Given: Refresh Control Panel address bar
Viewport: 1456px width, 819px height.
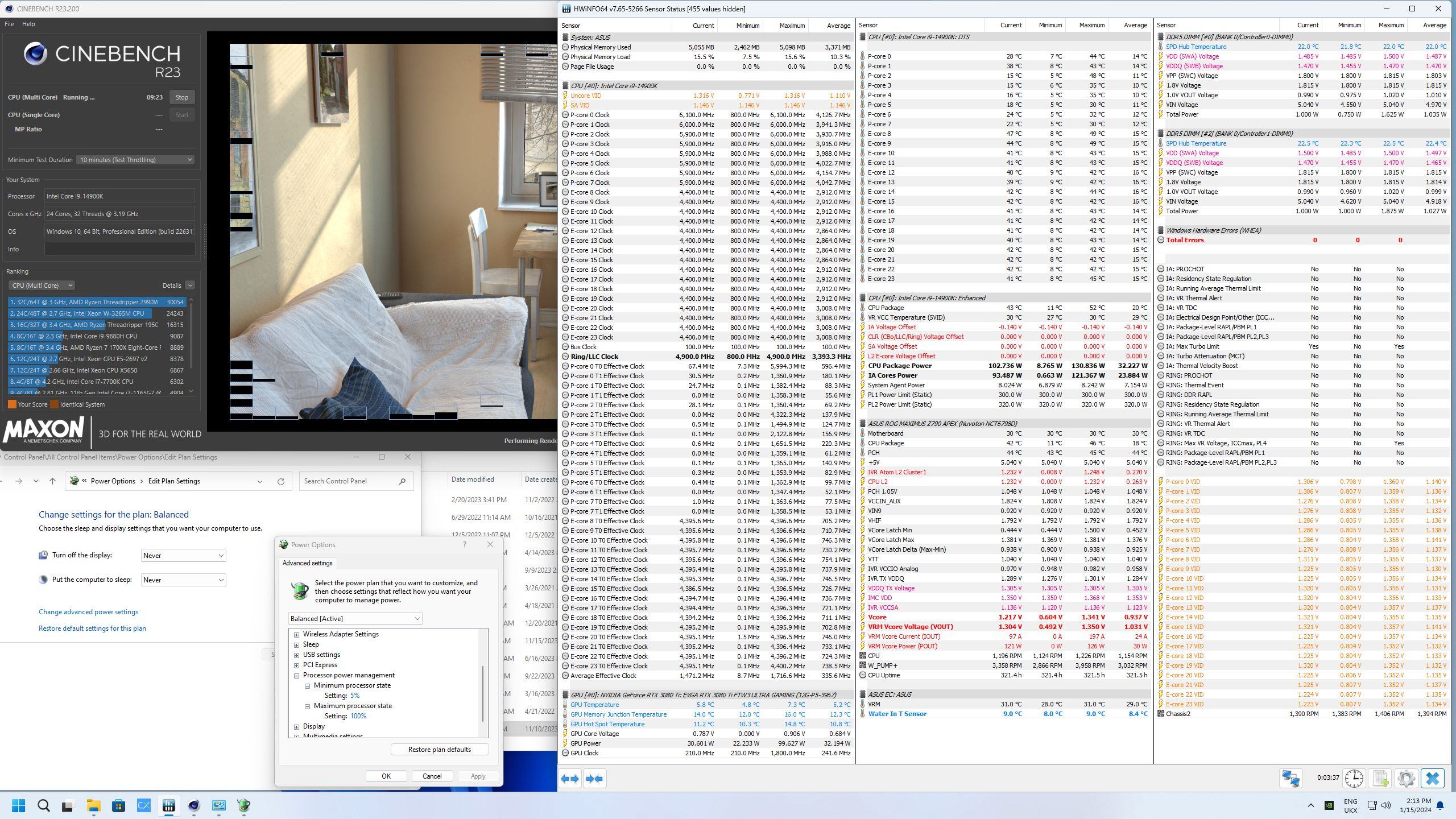Looking at the screenshot, I should 280,481.
